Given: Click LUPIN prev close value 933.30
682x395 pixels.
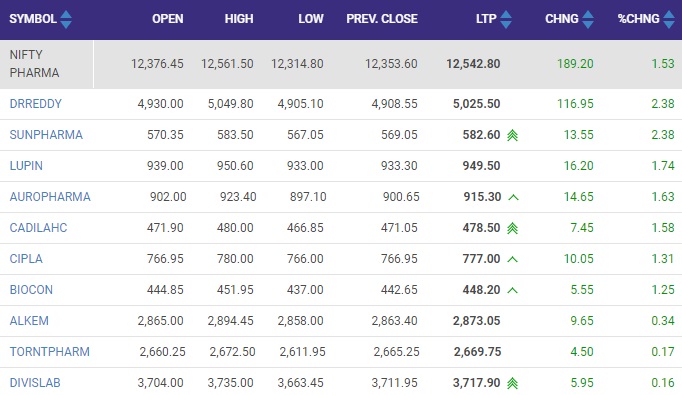Looking at the screenshot, I should pos(399,166).
